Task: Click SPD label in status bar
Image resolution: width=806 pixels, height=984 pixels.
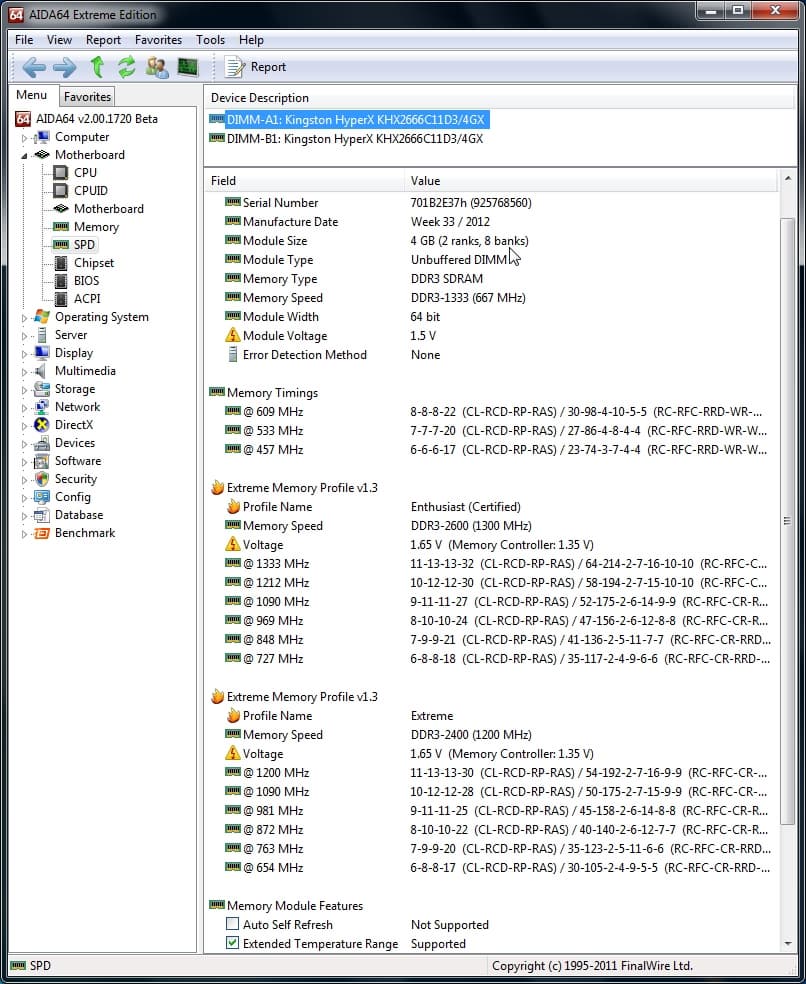Action: point(40,966)
